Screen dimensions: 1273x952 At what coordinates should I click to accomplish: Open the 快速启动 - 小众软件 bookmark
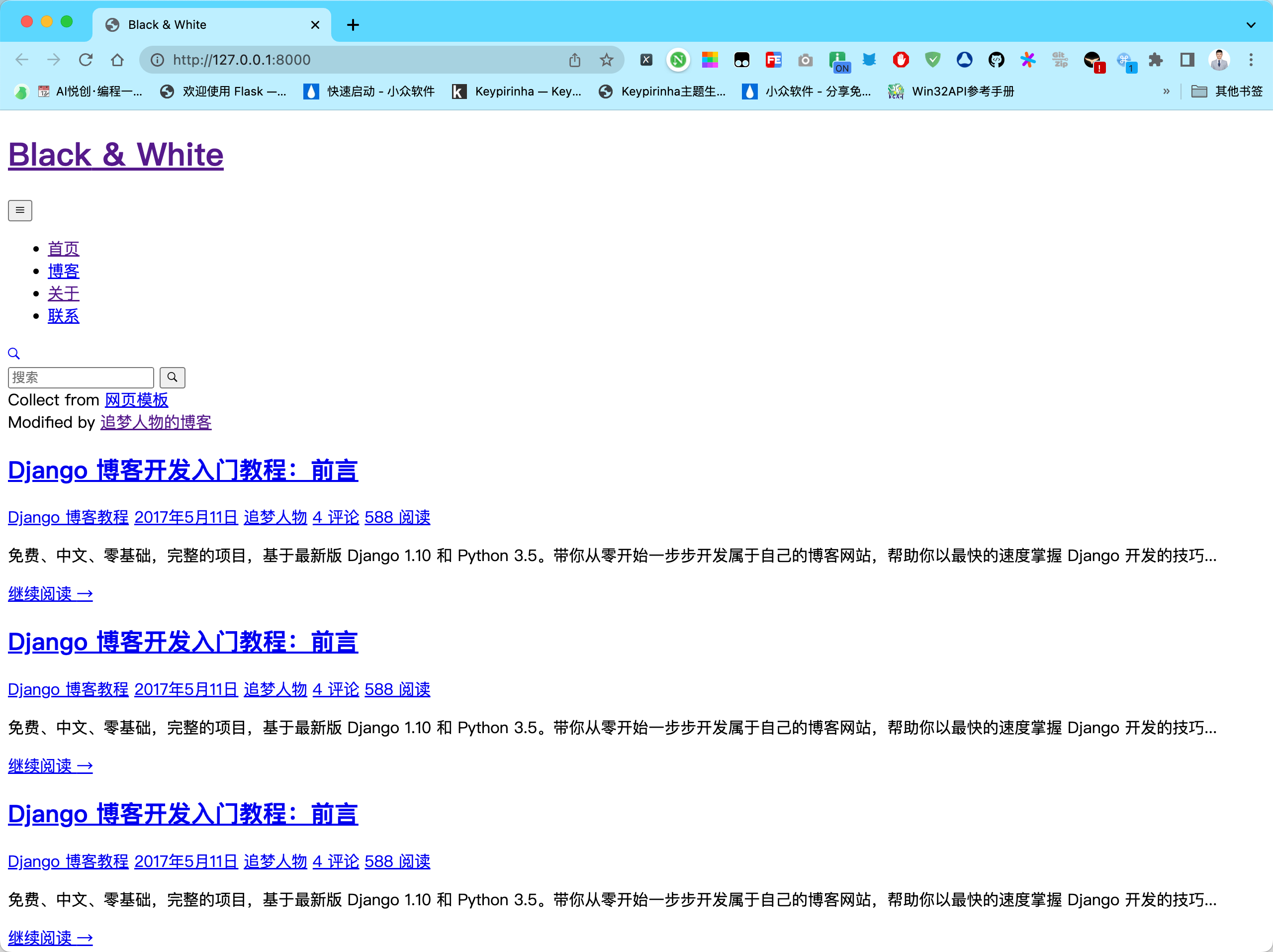coord(369,91)
